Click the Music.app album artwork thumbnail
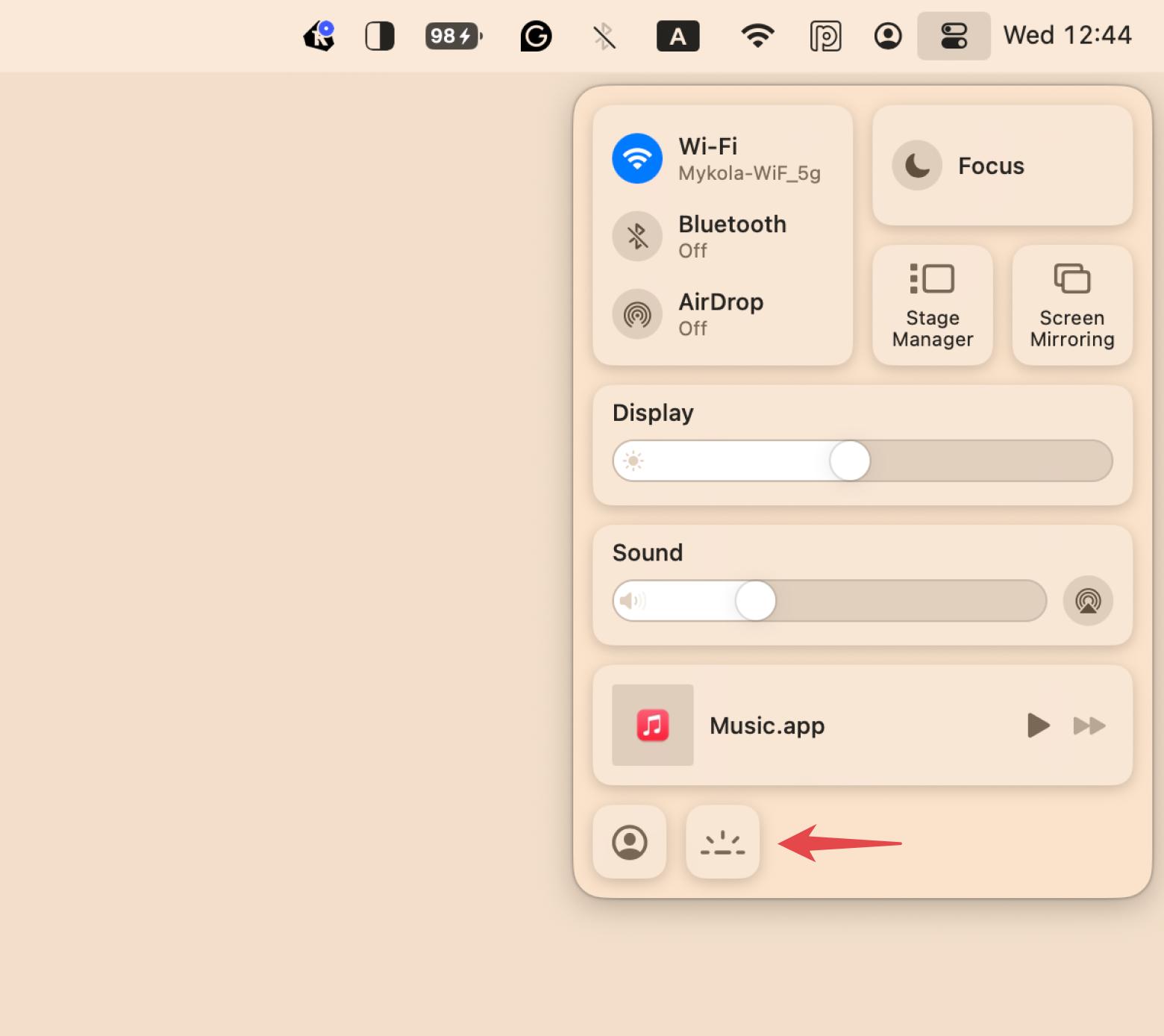 pyautogui.click(x=653, y=725)
